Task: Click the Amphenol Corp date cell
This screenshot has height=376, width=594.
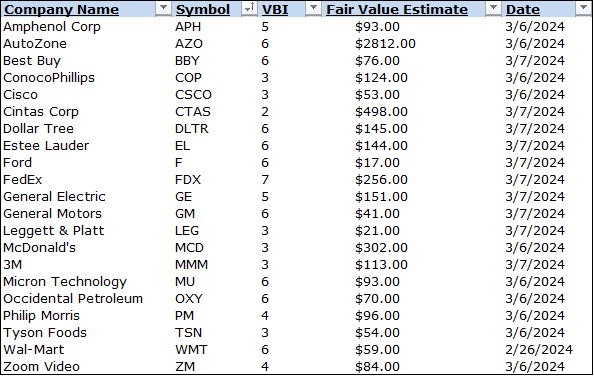Action: [x=535, y=27]
